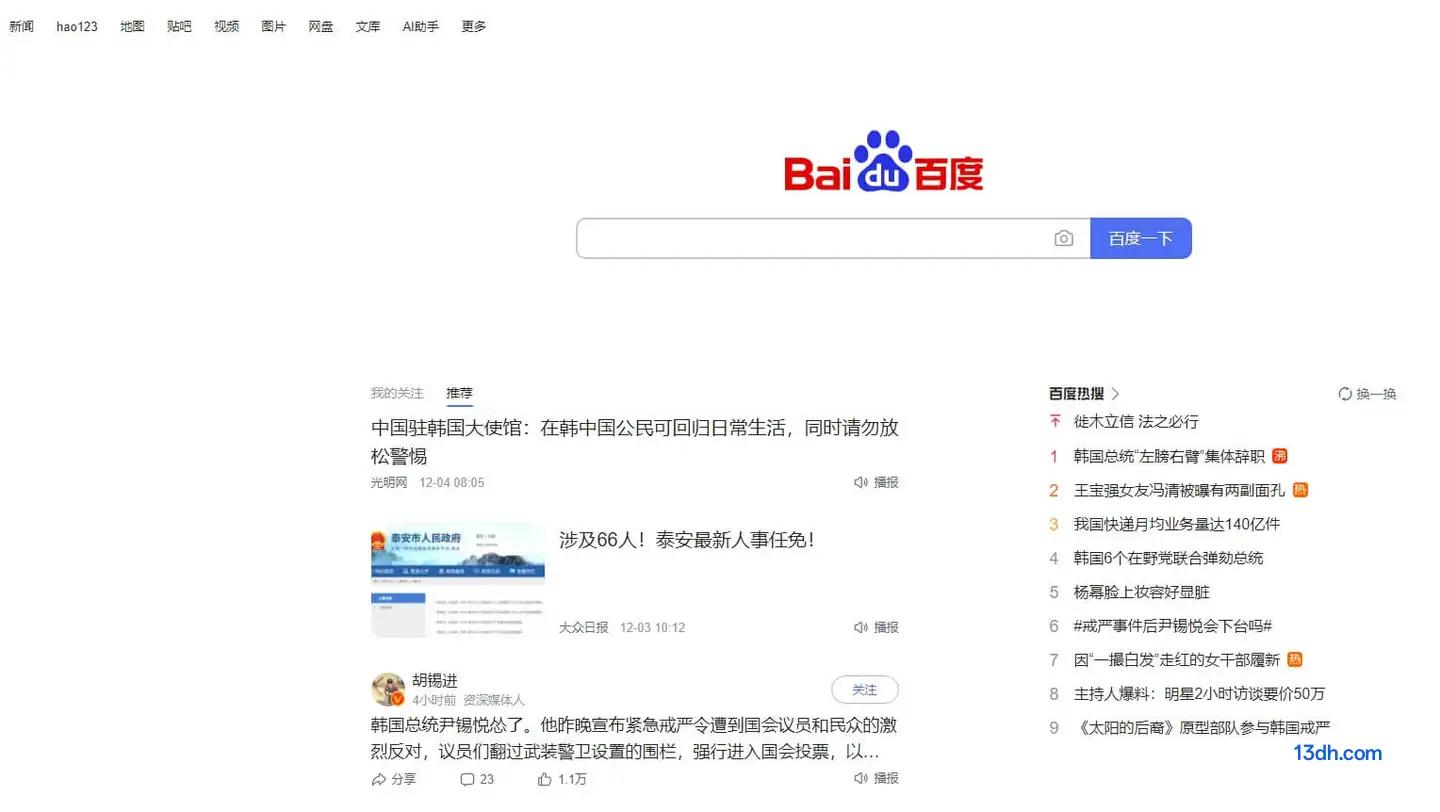Click speaker 播报 icon for 胡锡进 post

(x=860, y=778)
